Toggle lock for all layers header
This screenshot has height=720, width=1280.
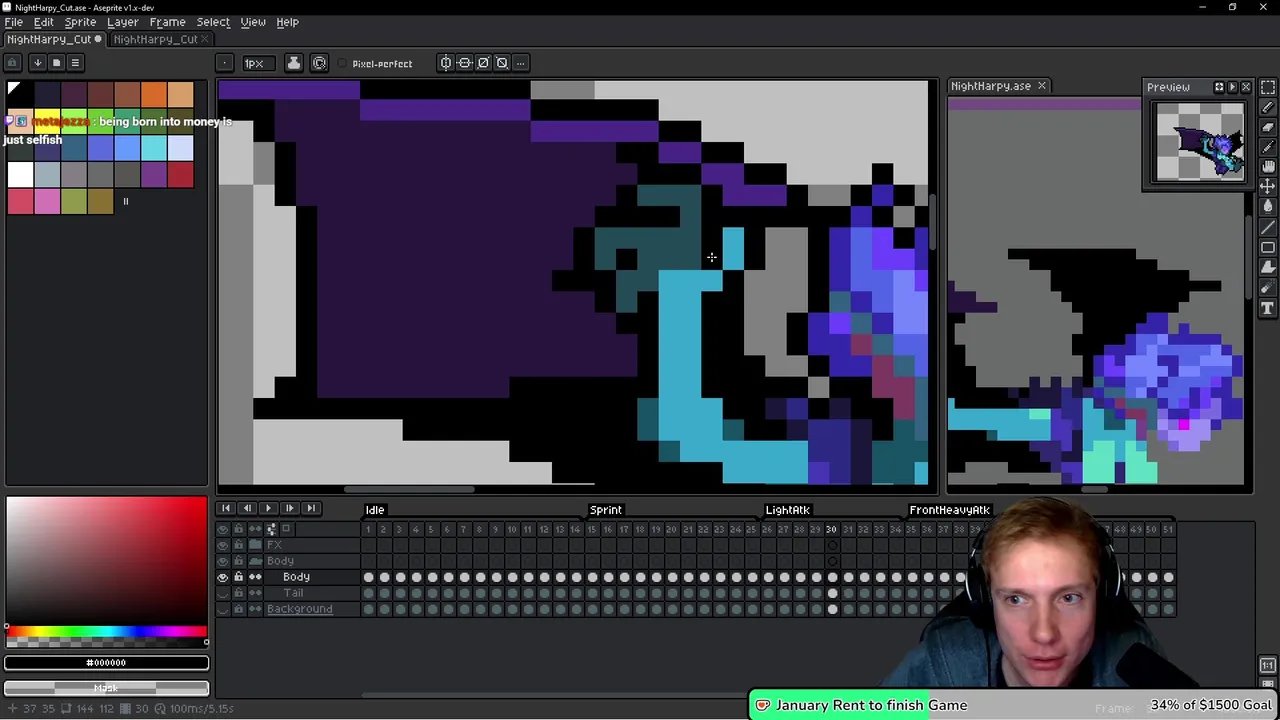point(239,529)
